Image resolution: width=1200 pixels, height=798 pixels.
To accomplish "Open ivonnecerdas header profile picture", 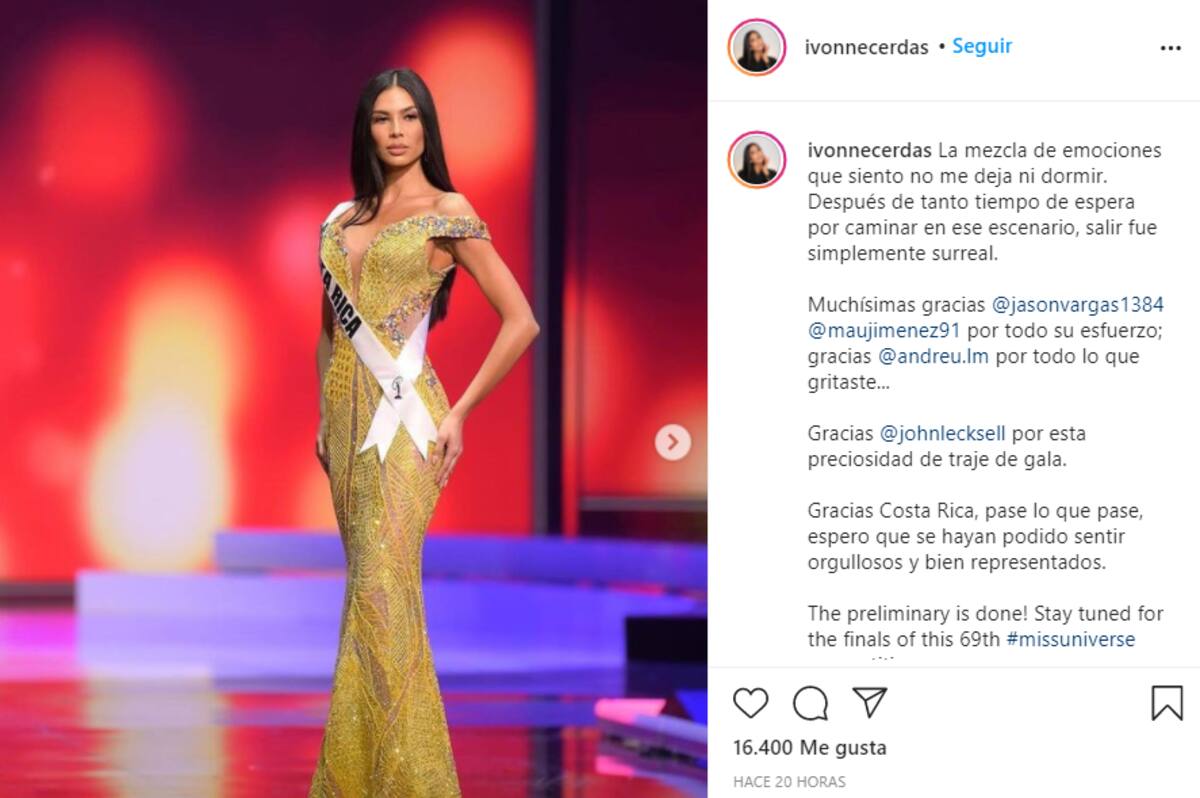I will click(x=757, y=47).
